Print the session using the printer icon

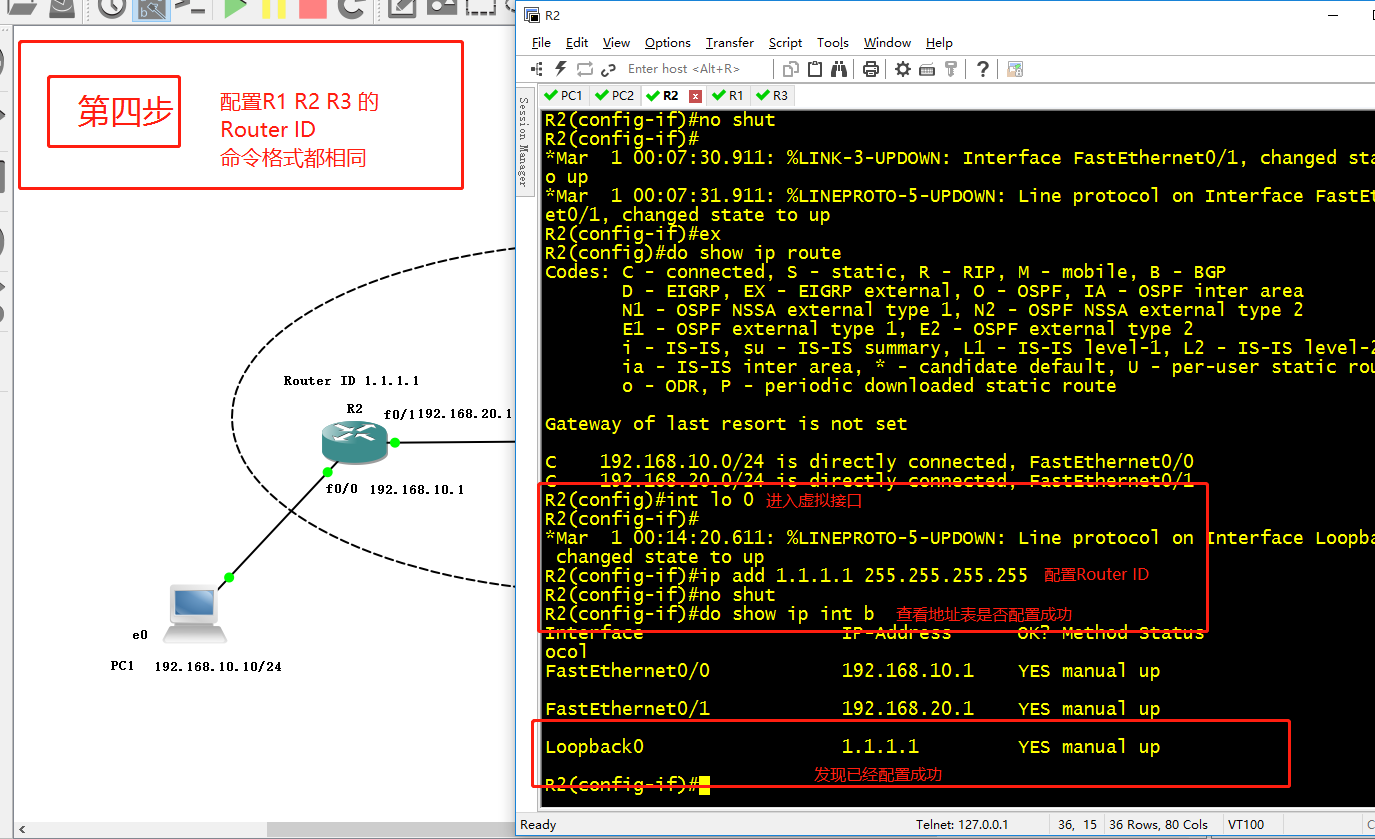[869, 68]
